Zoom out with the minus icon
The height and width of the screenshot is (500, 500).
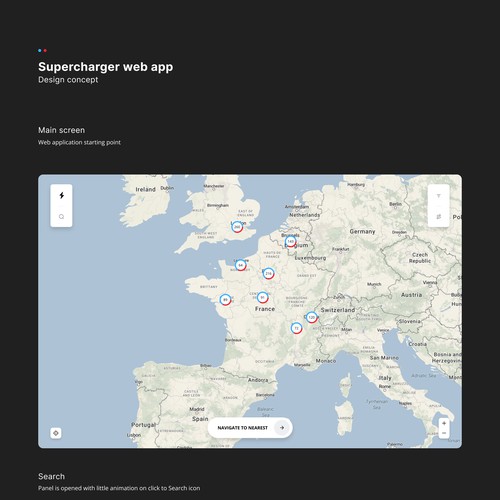[x=444, y=433]
